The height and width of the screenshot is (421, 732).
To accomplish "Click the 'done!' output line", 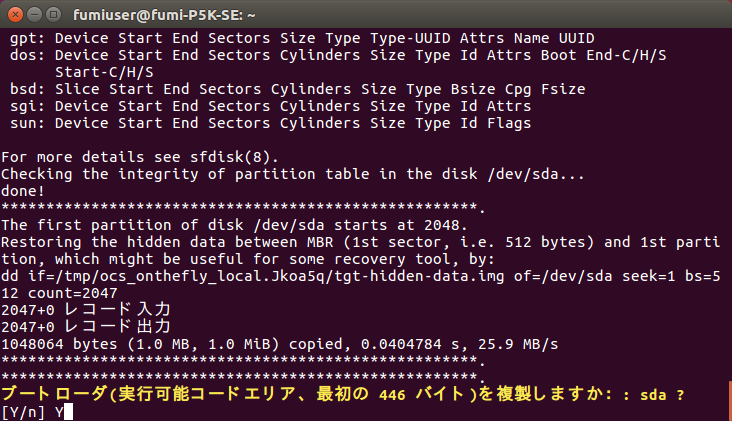I will tap(23, 191).
